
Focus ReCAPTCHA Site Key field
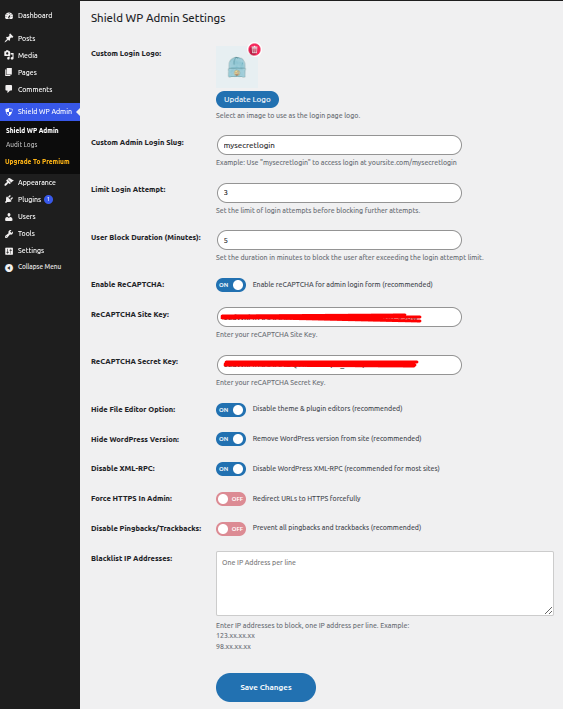tap(339, 317)
